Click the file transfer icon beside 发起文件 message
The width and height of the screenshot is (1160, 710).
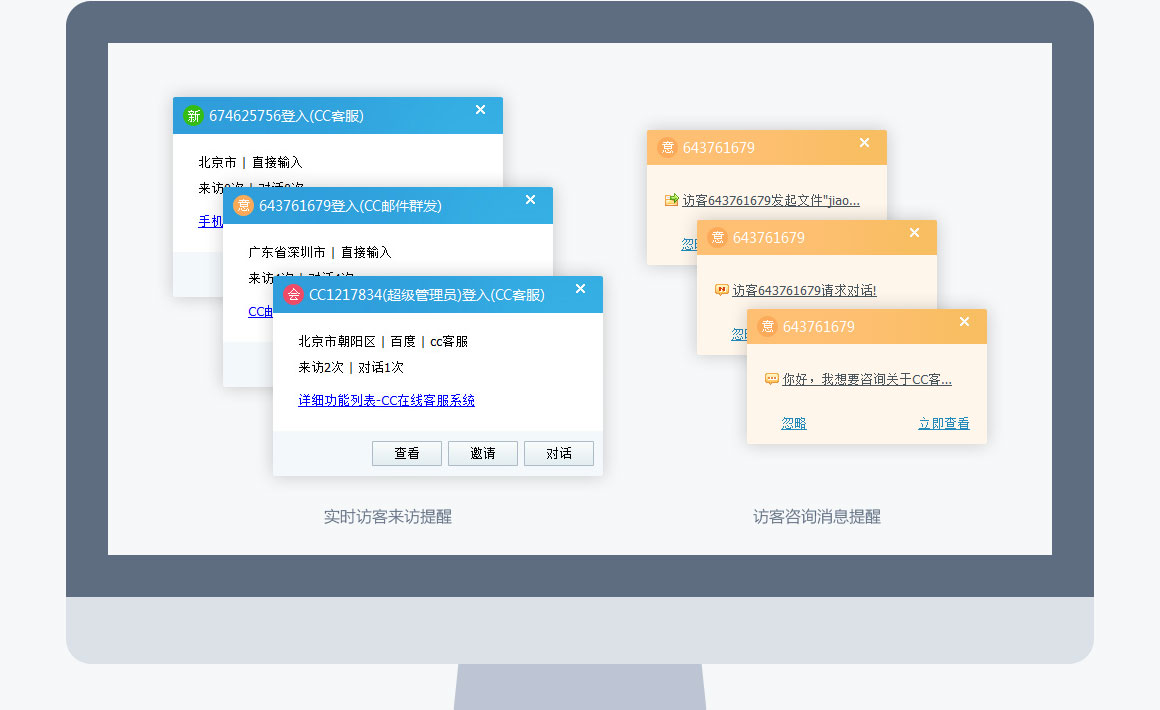pos(671,200)
